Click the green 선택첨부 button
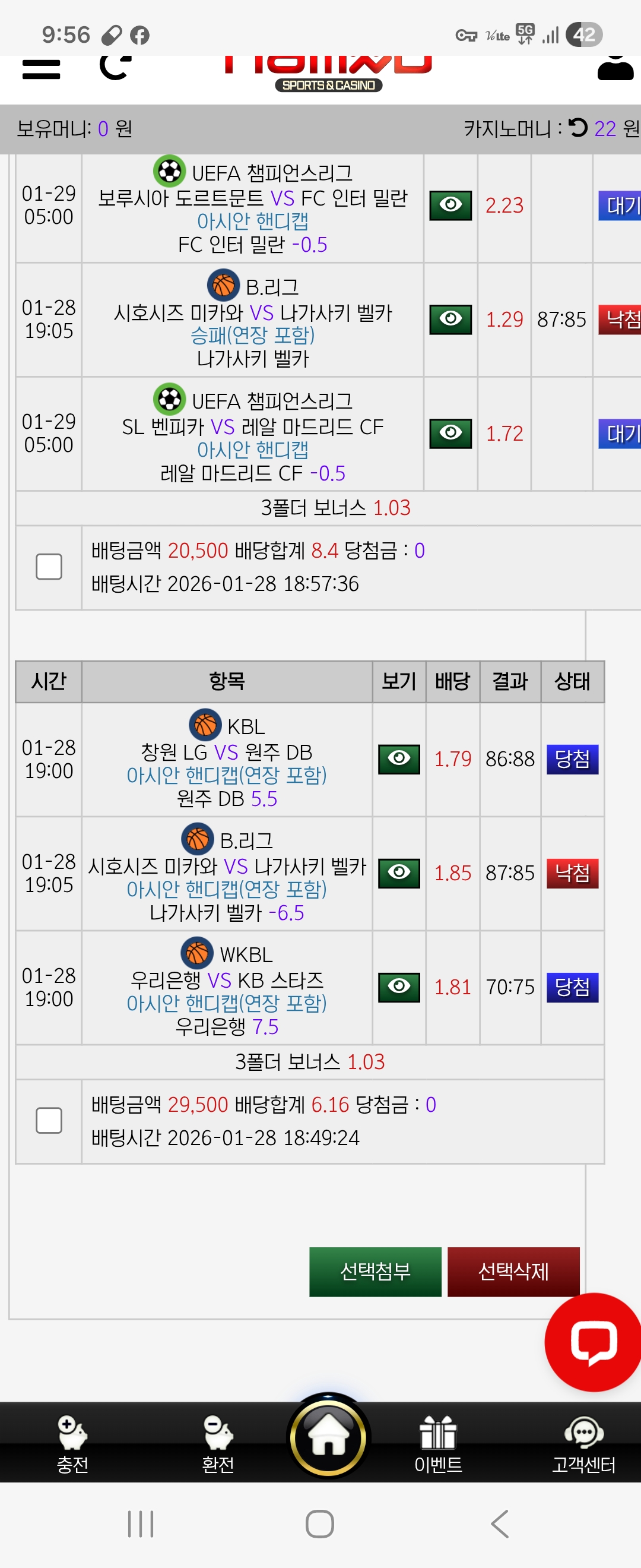The height and width of the screenshot is (1568, 641). click(375, 1272)
